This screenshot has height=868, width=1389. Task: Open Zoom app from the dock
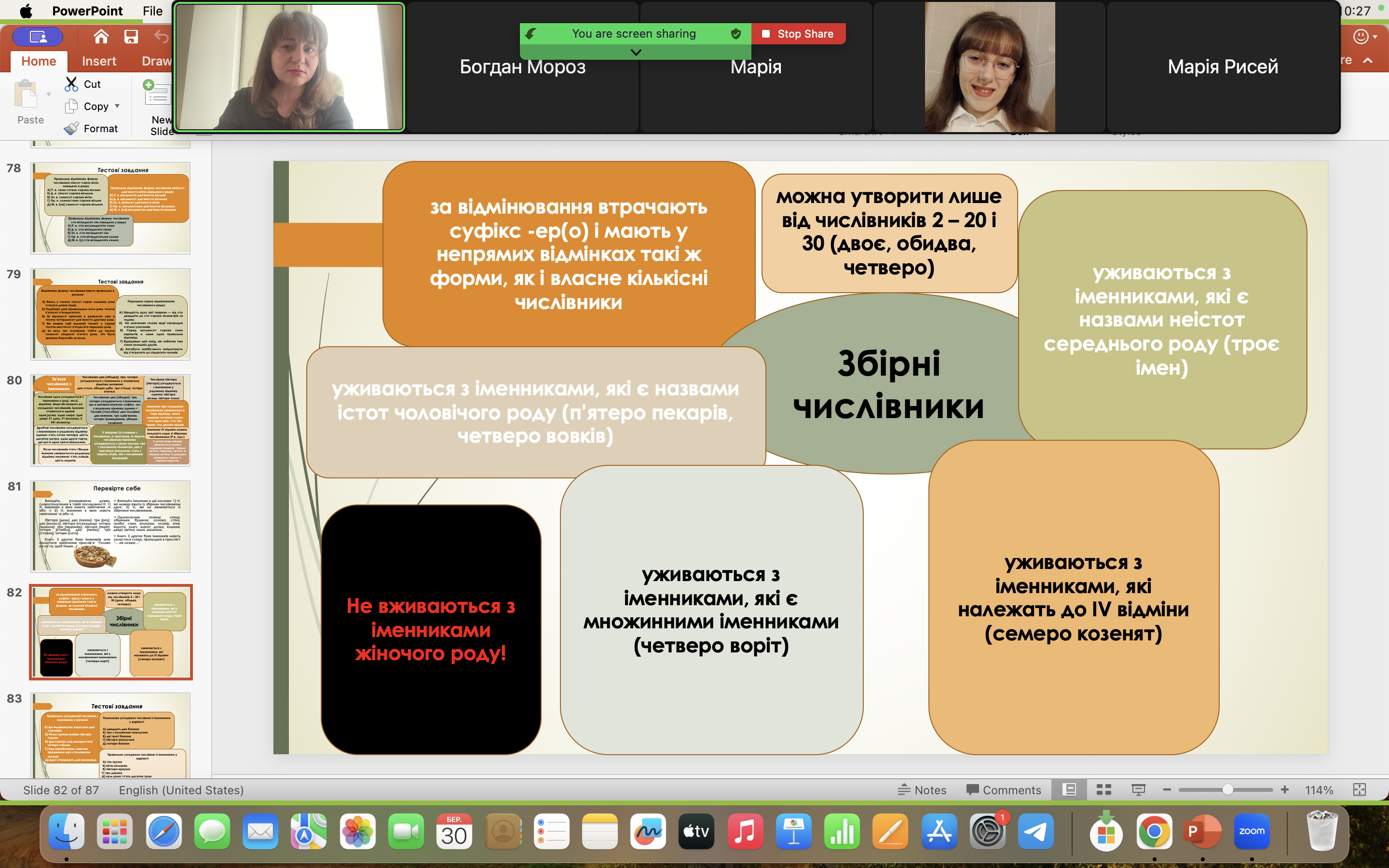click(1251, 831)
